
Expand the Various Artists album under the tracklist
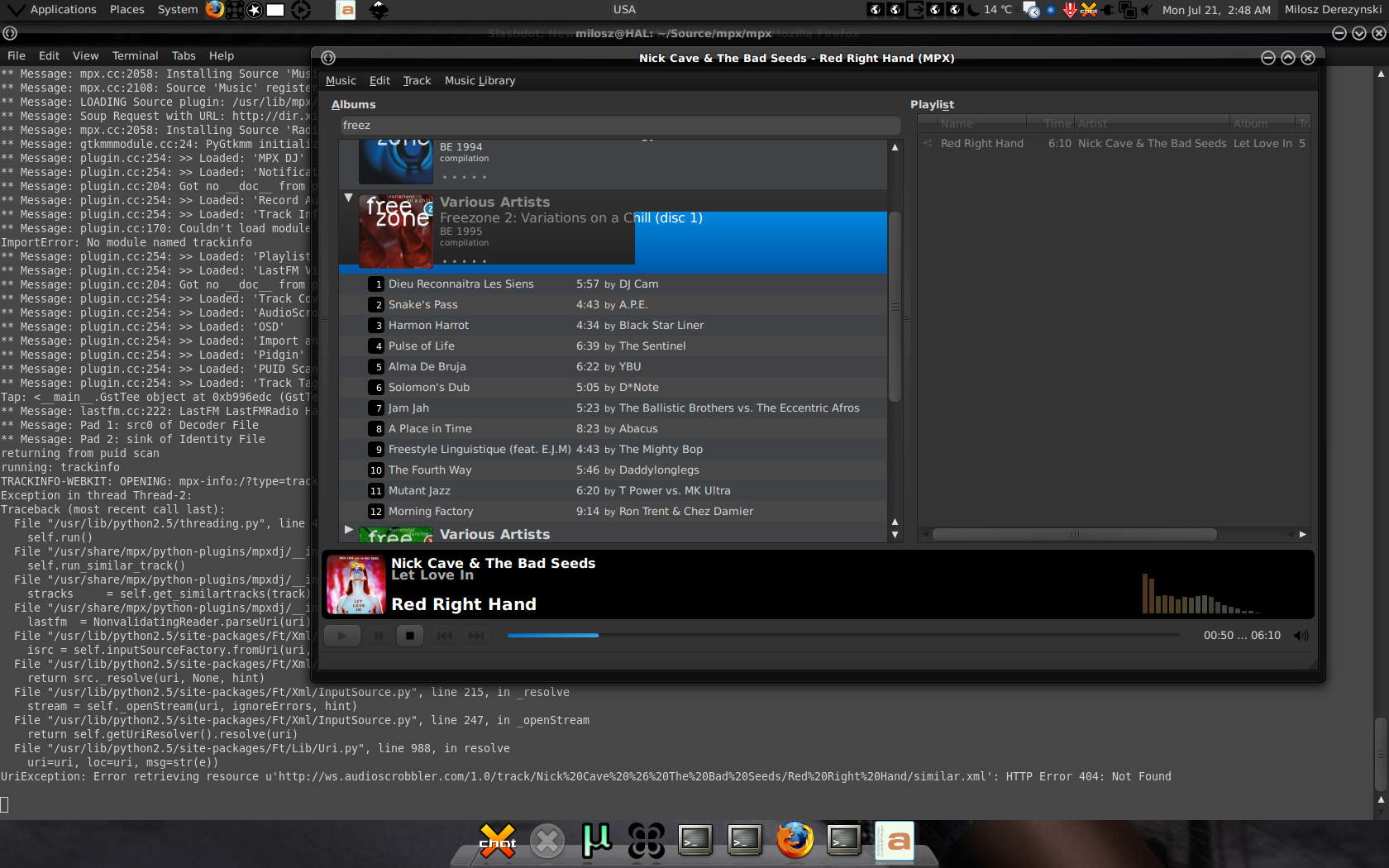coord(349,529)
